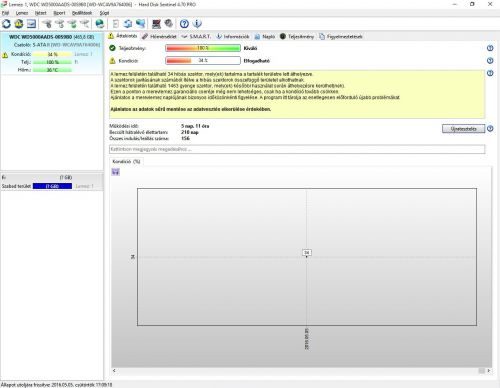Click the two-monitors network toolbar icon
This screenshot has width=500, height=388.
[x=141, y=24]
